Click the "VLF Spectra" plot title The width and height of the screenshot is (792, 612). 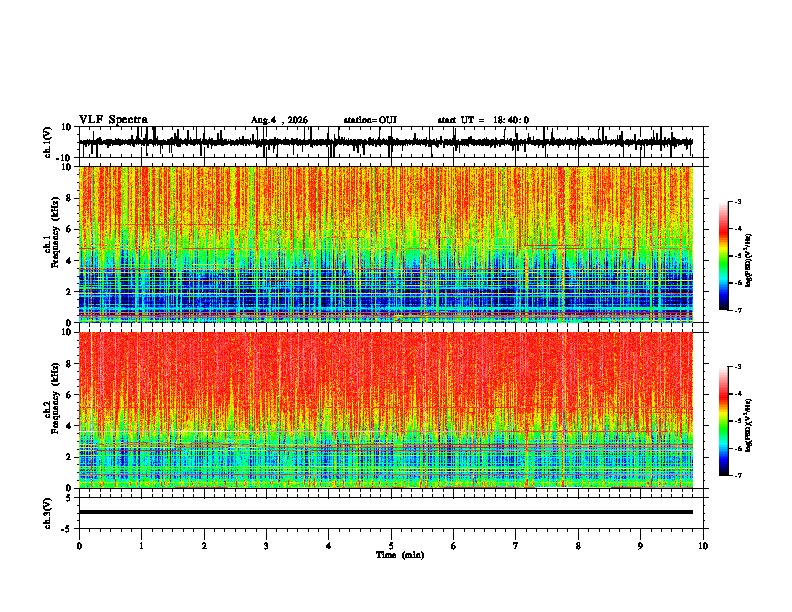click(x=113, y=120)
